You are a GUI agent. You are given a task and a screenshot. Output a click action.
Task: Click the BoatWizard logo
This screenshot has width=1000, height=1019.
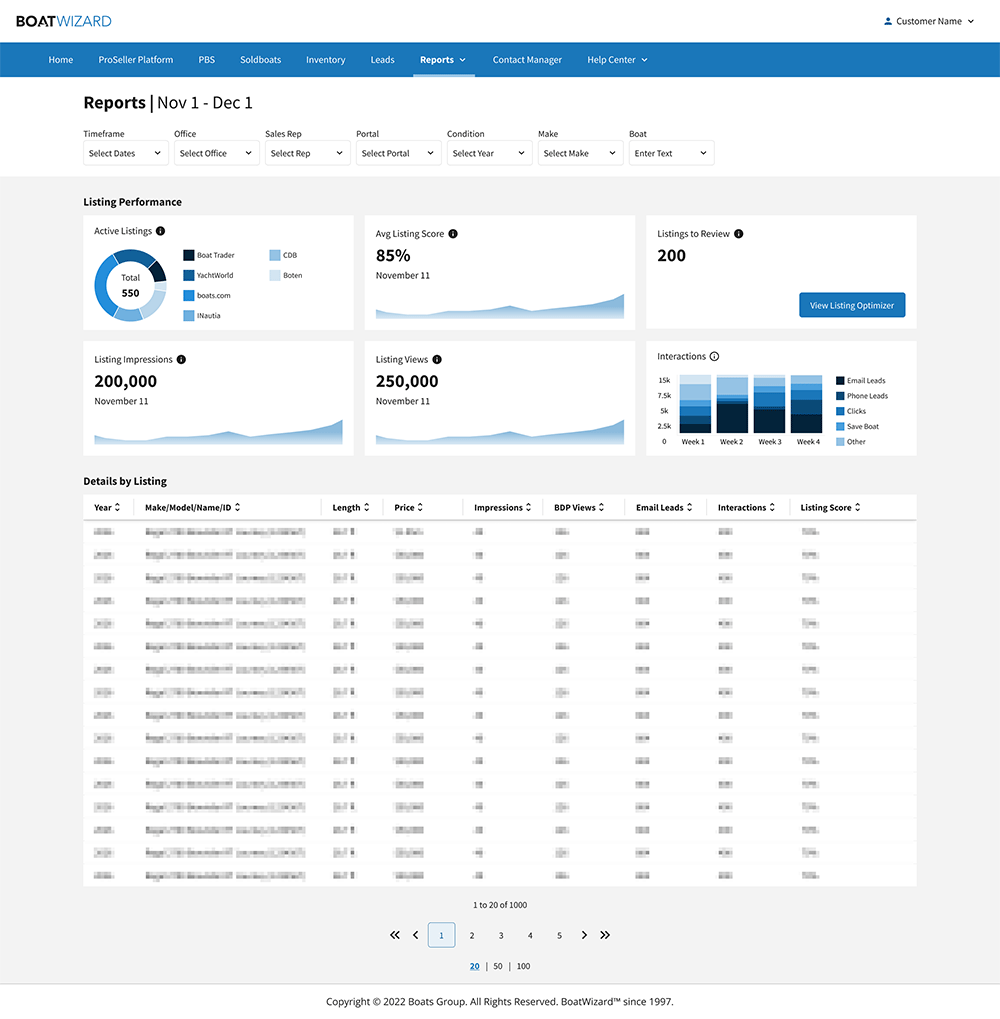point(63,20)
